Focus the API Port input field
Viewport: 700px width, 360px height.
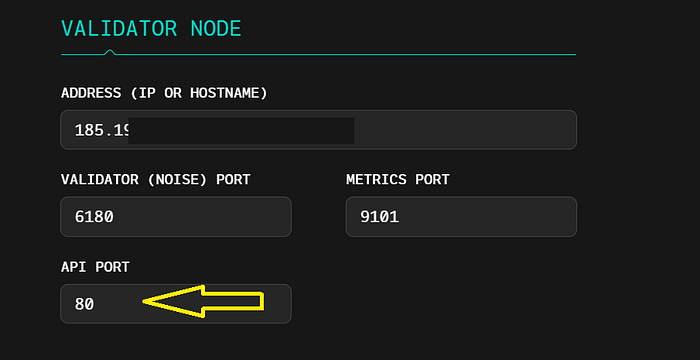point(176,304)
